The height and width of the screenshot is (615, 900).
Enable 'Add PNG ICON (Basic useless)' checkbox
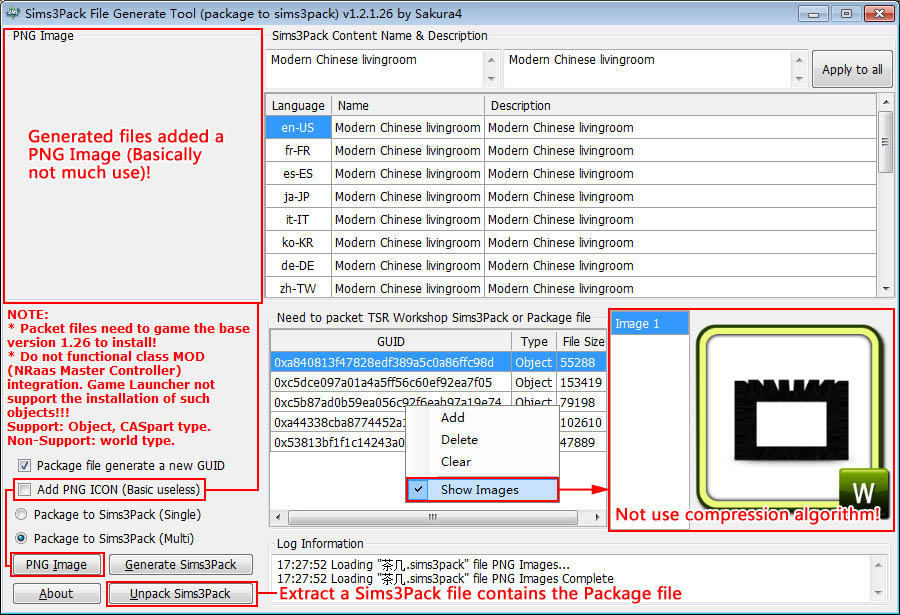(24, 489)
